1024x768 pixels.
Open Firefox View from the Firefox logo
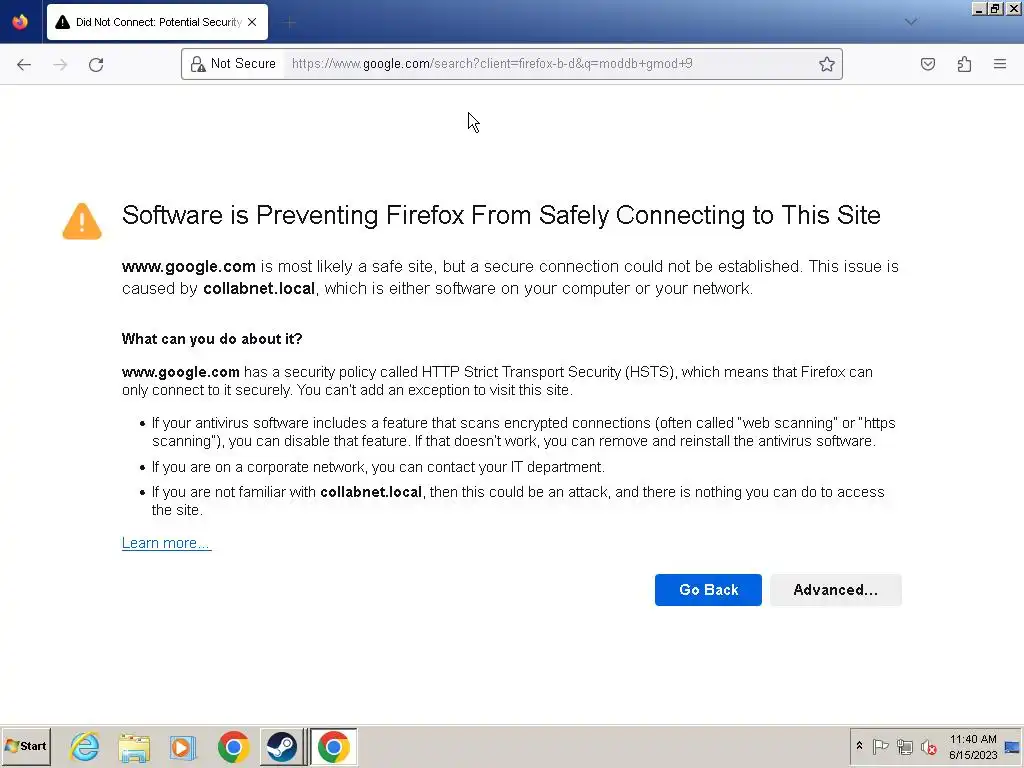[x=20, y=22]
